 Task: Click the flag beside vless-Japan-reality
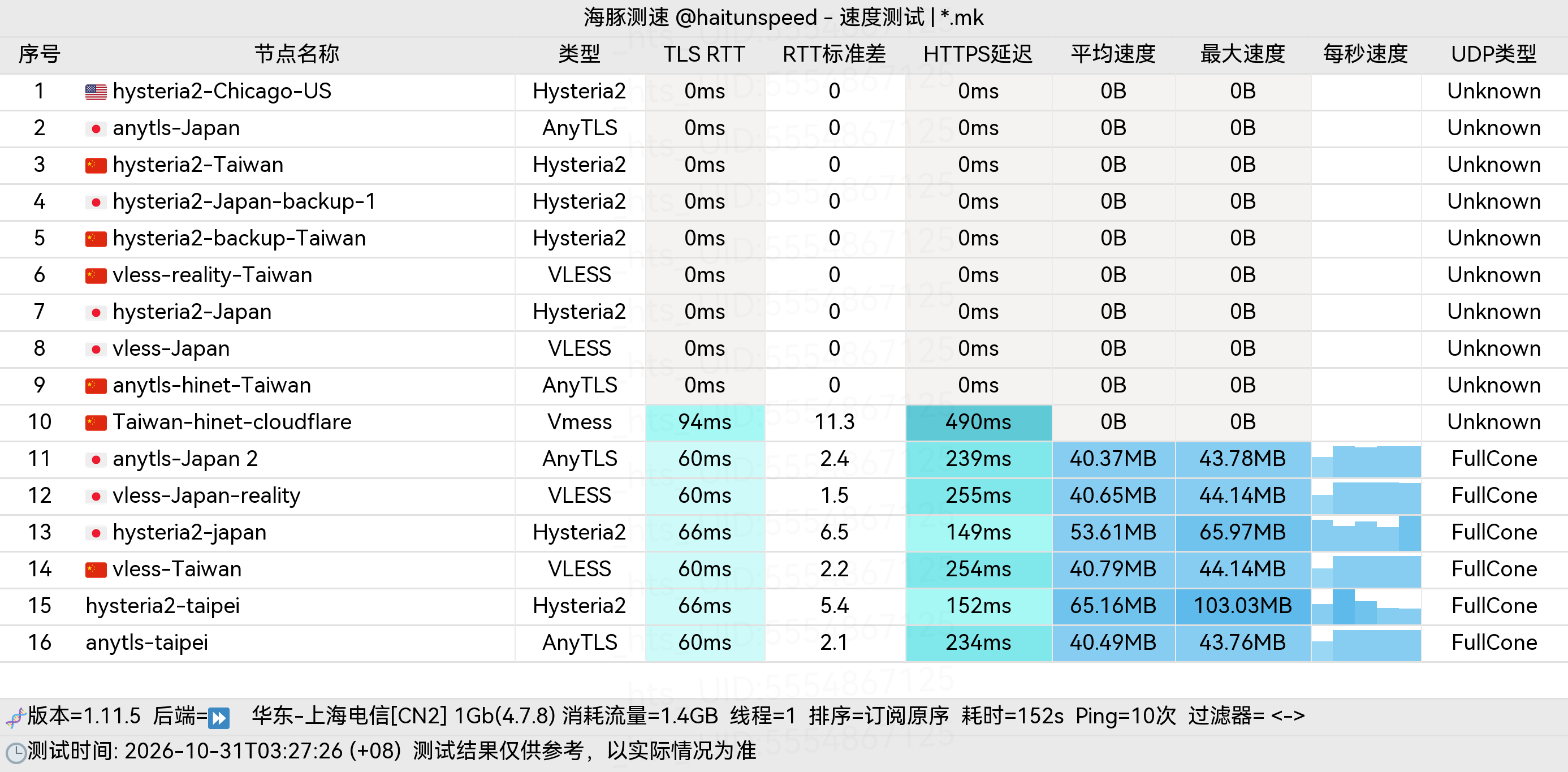coord(96,496)
